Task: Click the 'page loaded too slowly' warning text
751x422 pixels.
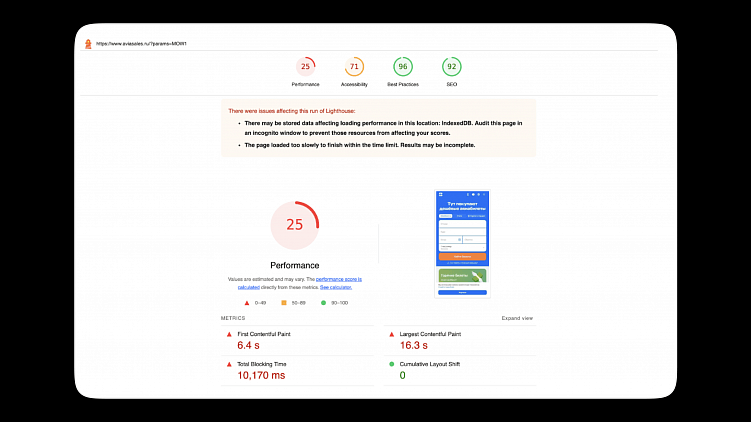Action: click(360, 145)
